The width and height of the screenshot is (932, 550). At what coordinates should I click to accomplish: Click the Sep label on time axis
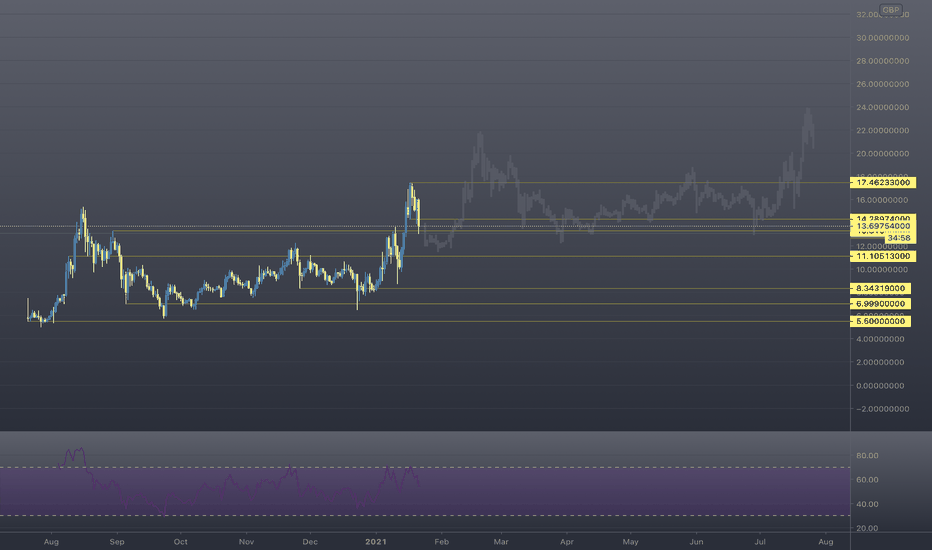pos(117,542)
